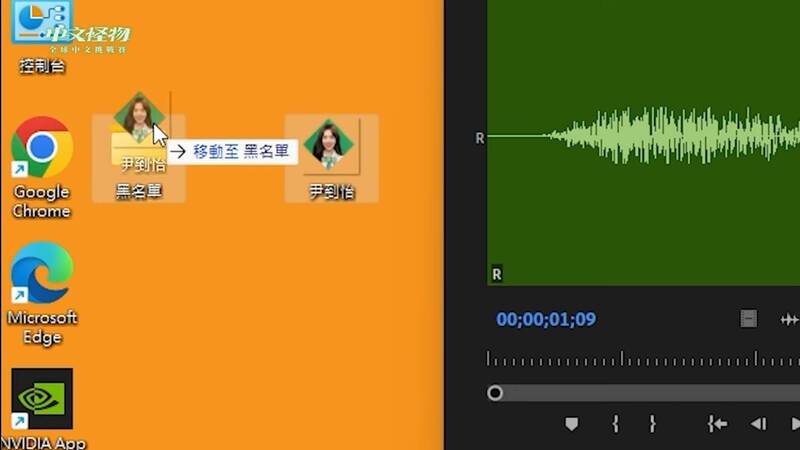Viewport: 800px width, 450px height.
Task: Click the Drag Audio Only waveform icon
Action: (x=788, y=319)
